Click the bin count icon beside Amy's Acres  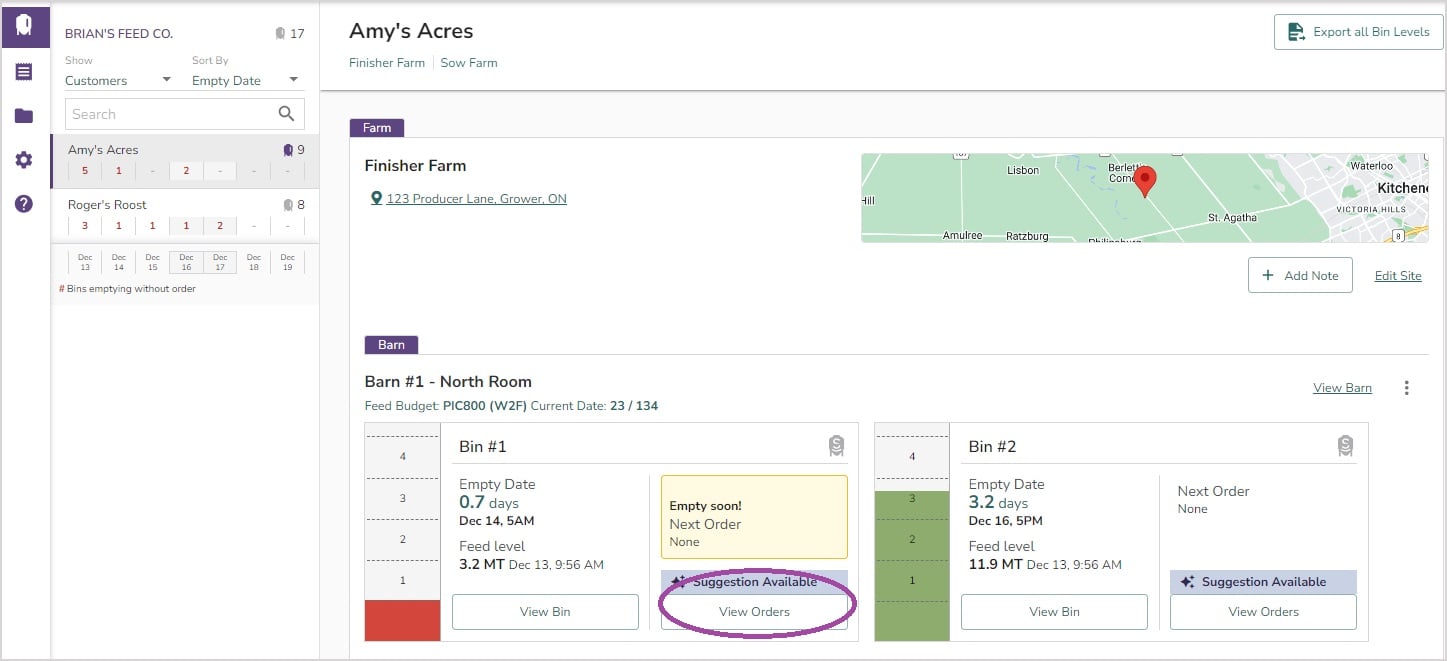(288, 149)
